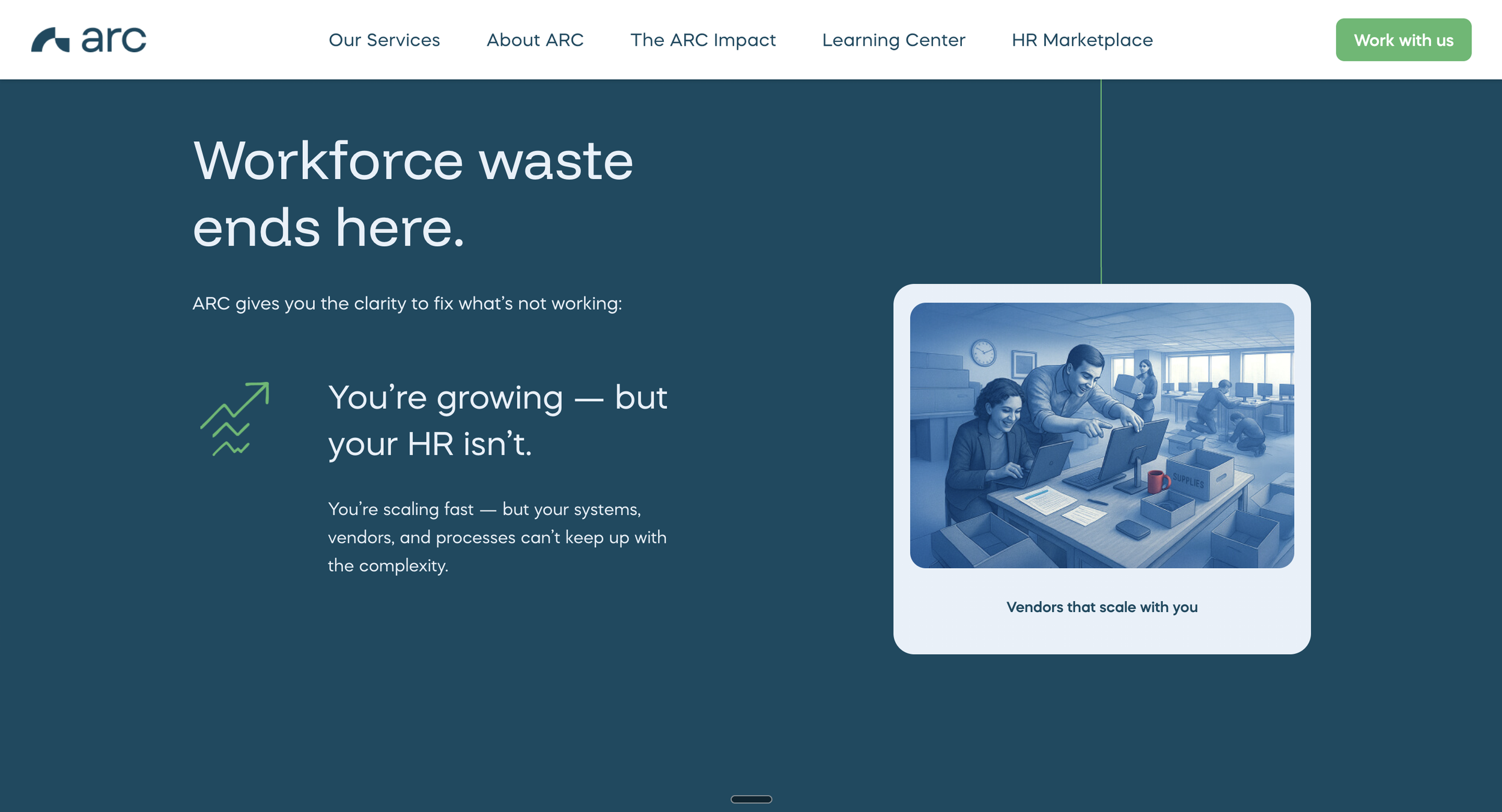This screenshot has width=1502, height=812.
Task: Click the green growth chart arrows icon
Action: pos(234,419)
